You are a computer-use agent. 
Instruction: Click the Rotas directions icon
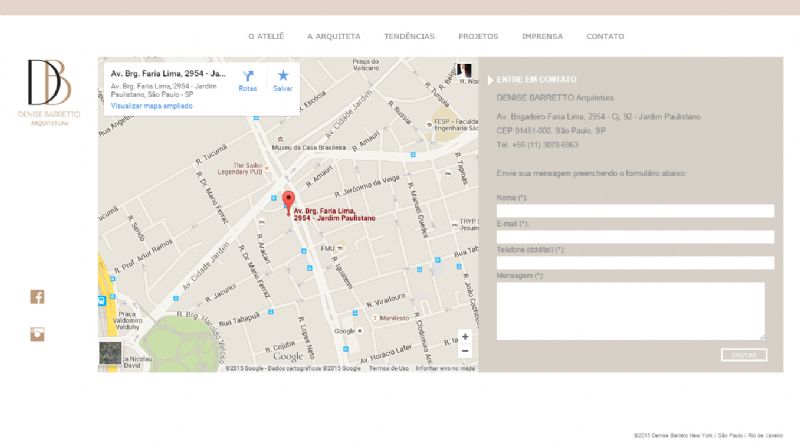coord(248,77)
